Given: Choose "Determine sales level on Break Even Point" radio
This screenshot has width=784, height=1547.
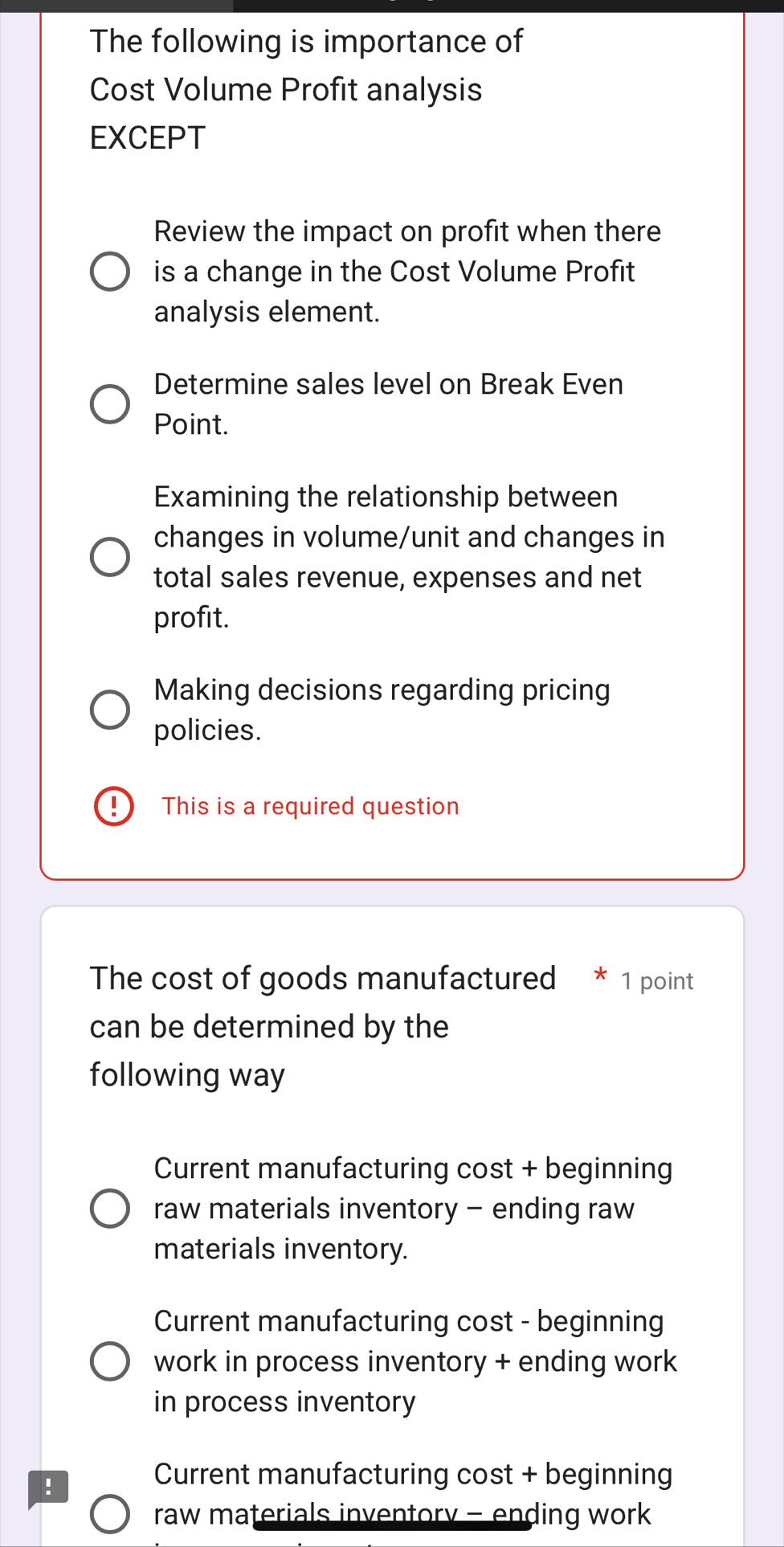Looking at the screenshot, I should 109,404.
